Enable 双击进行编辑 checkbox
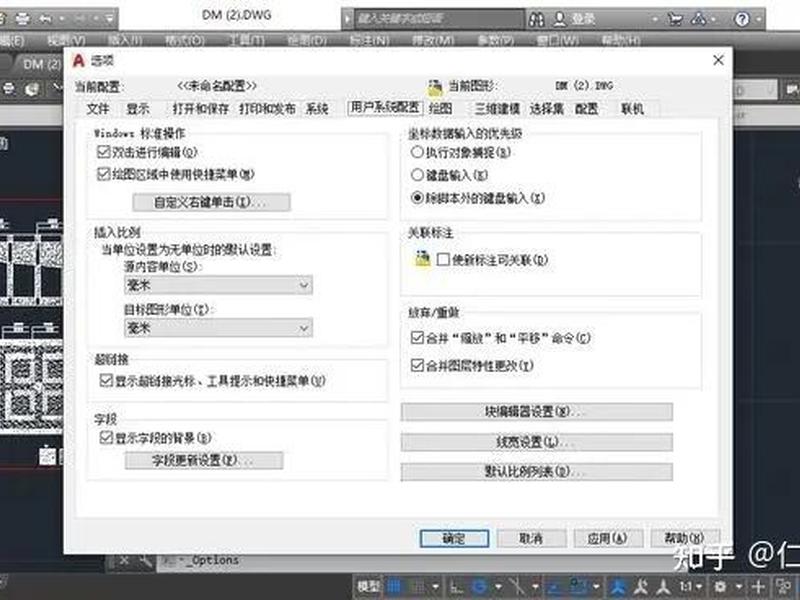800x600 pixels. click(104, 152)
